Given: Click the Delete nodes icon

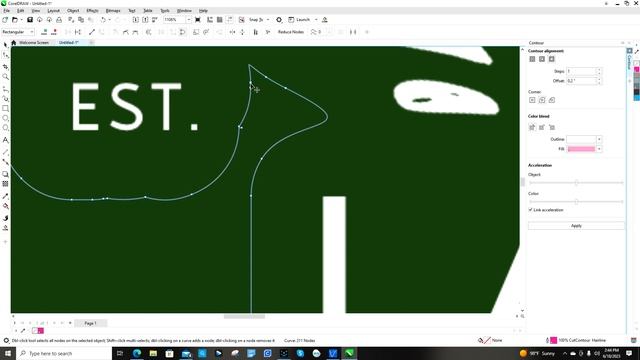Looking at the screenshot, I should click(54, 32).
